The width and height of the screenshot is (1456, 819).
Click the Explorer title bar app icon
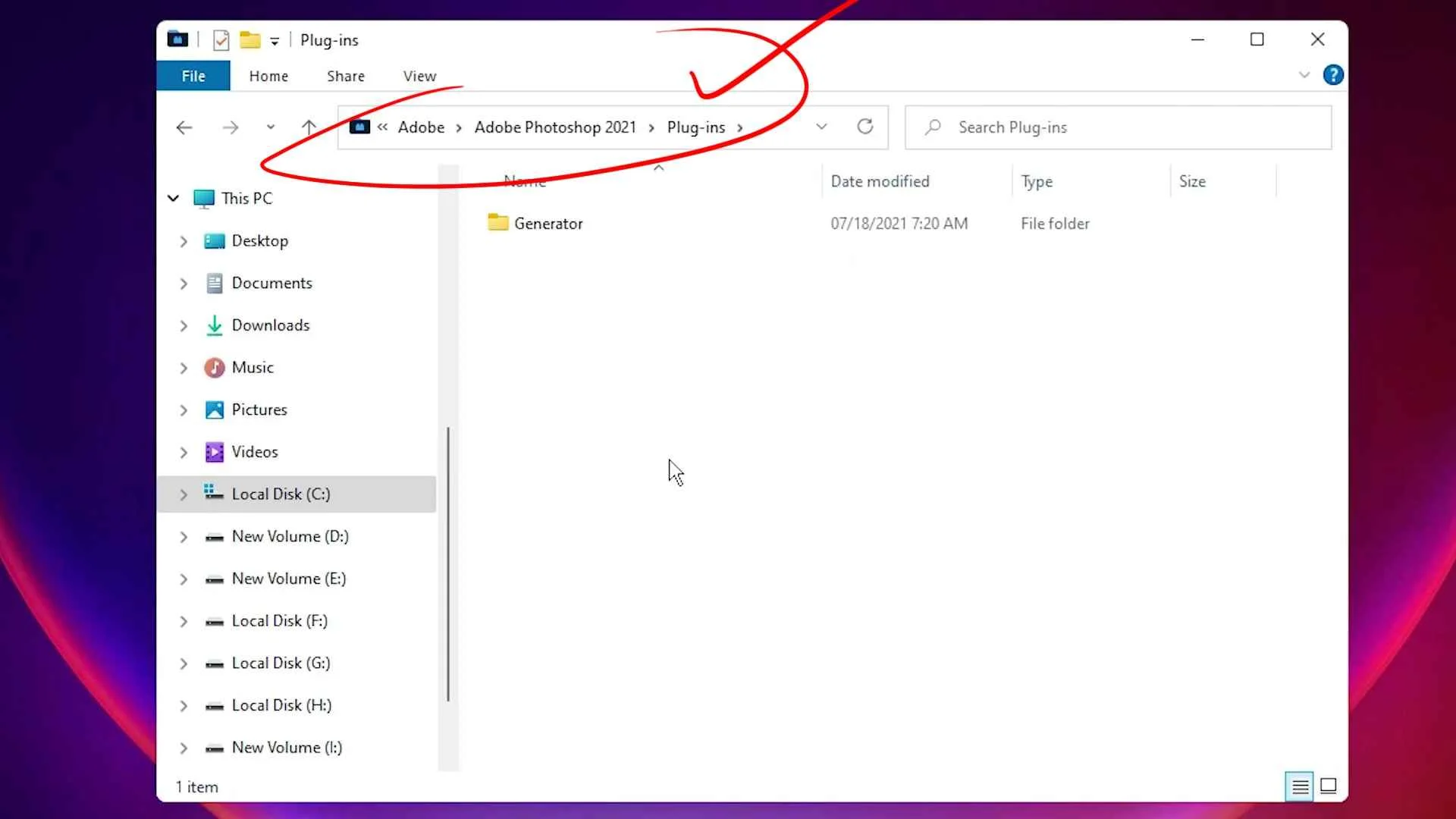tap(177, 39)
